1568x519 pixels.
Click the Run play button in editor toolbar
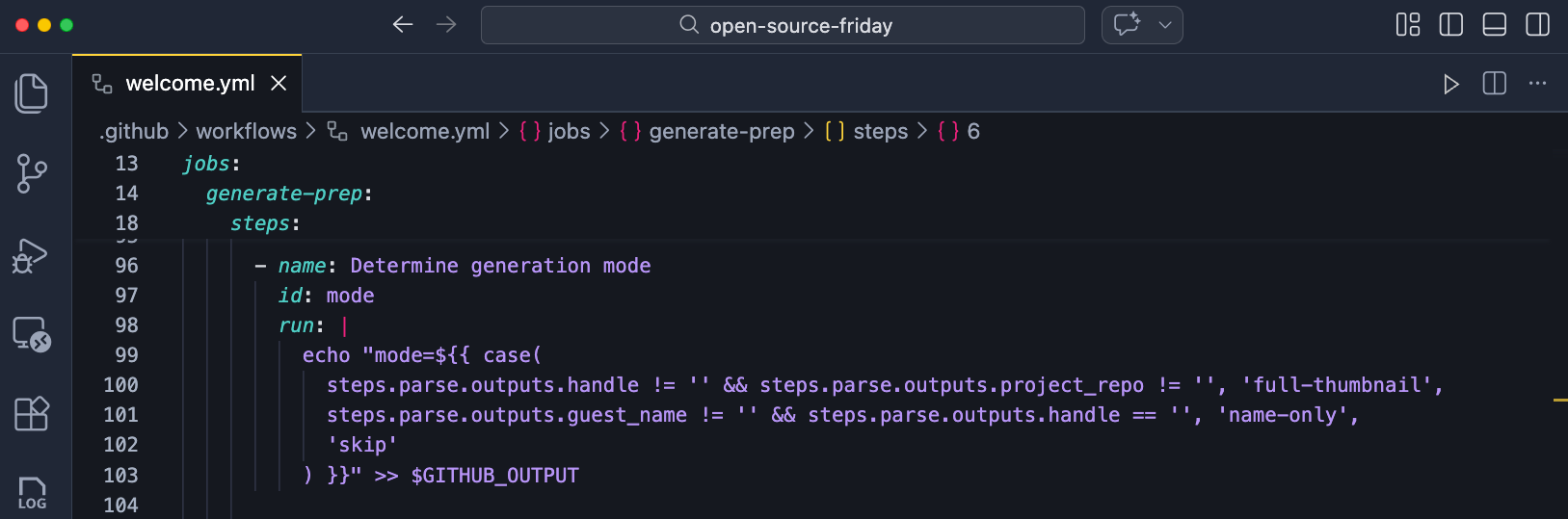[x=1450, y=84]
